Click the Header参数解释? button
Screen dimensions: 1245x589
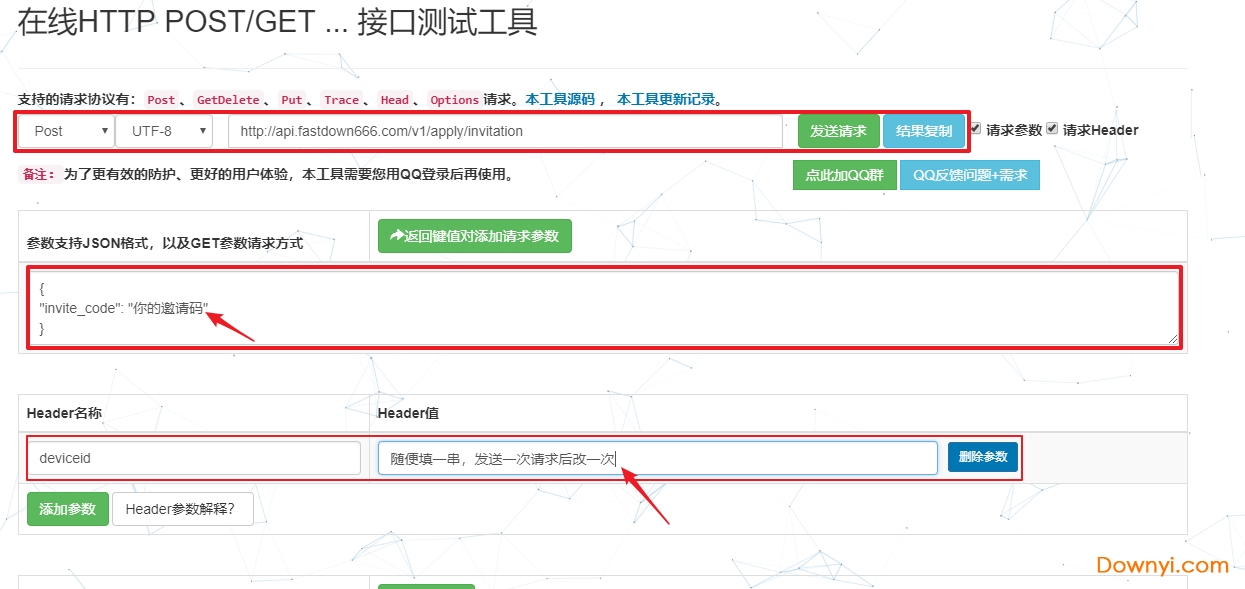[183, 508]
